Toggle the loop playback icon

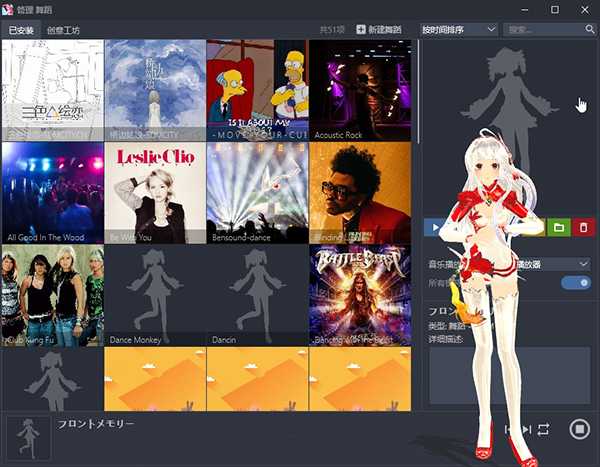[x=543, y=429]
